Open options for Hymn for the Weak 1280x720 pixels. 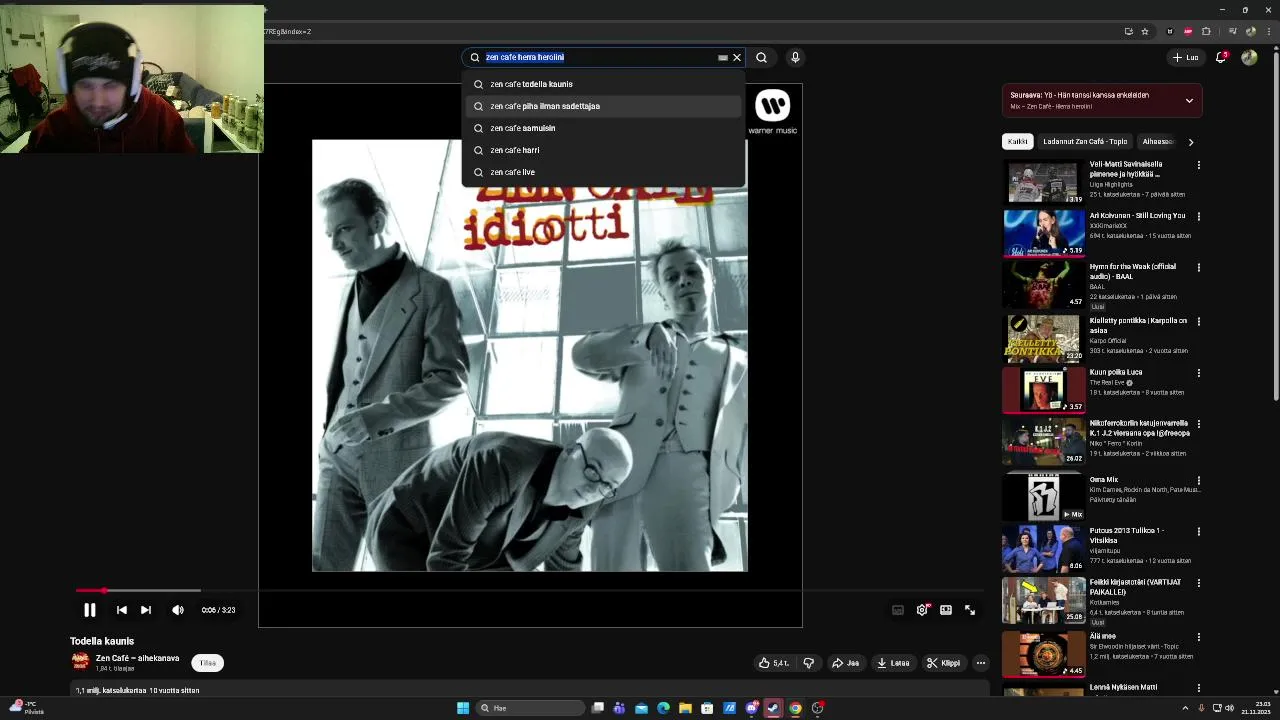(1198, 267)
